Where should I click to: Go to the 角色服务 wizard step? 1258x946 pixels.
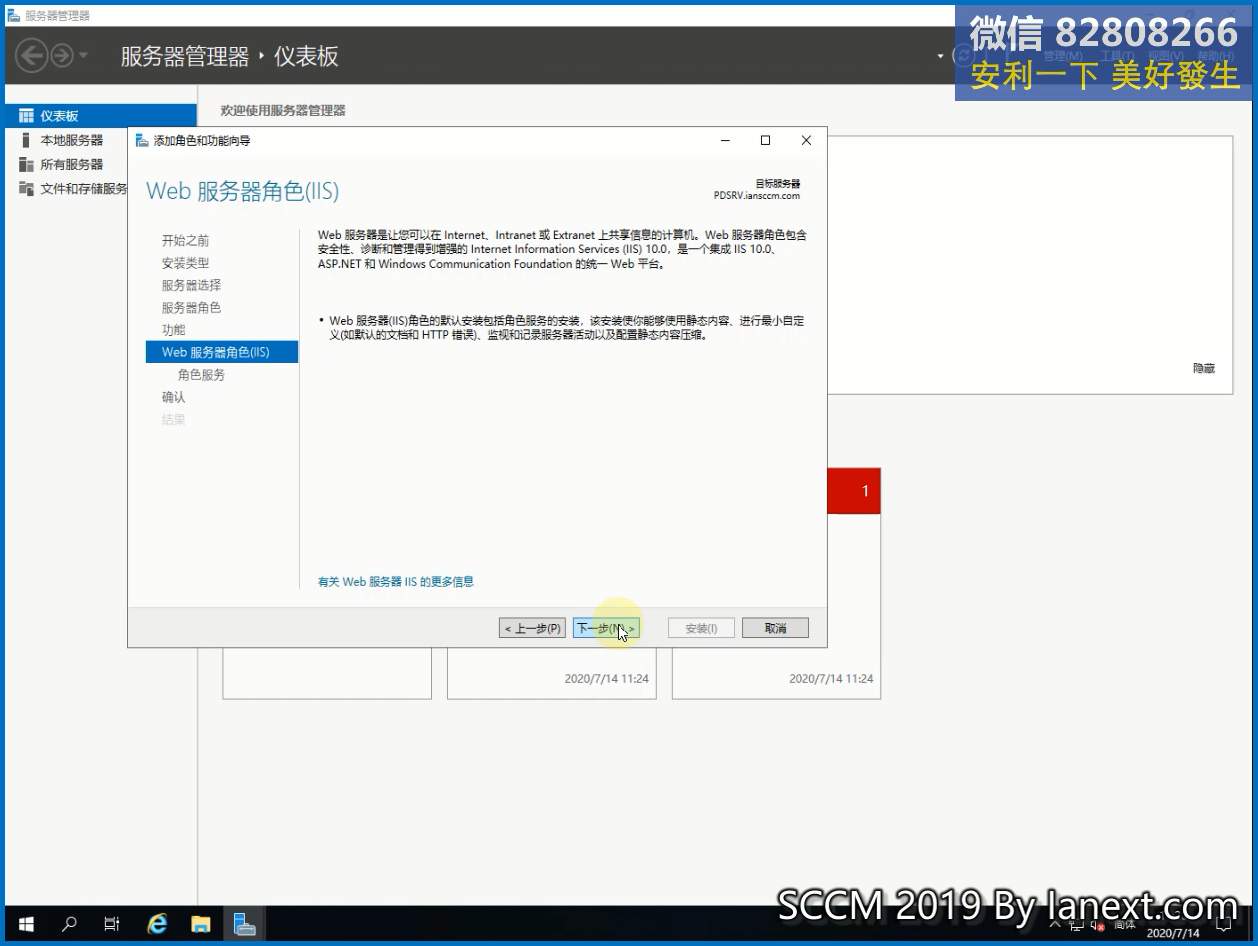[x=202, y=375]
